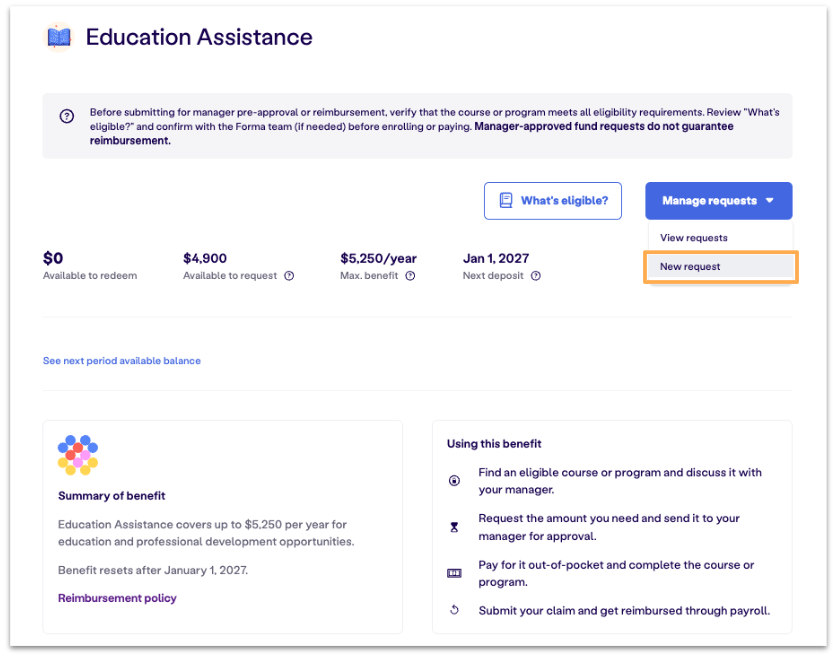Open the Manage requests button
833x654 pixels.
click(719, 201)
